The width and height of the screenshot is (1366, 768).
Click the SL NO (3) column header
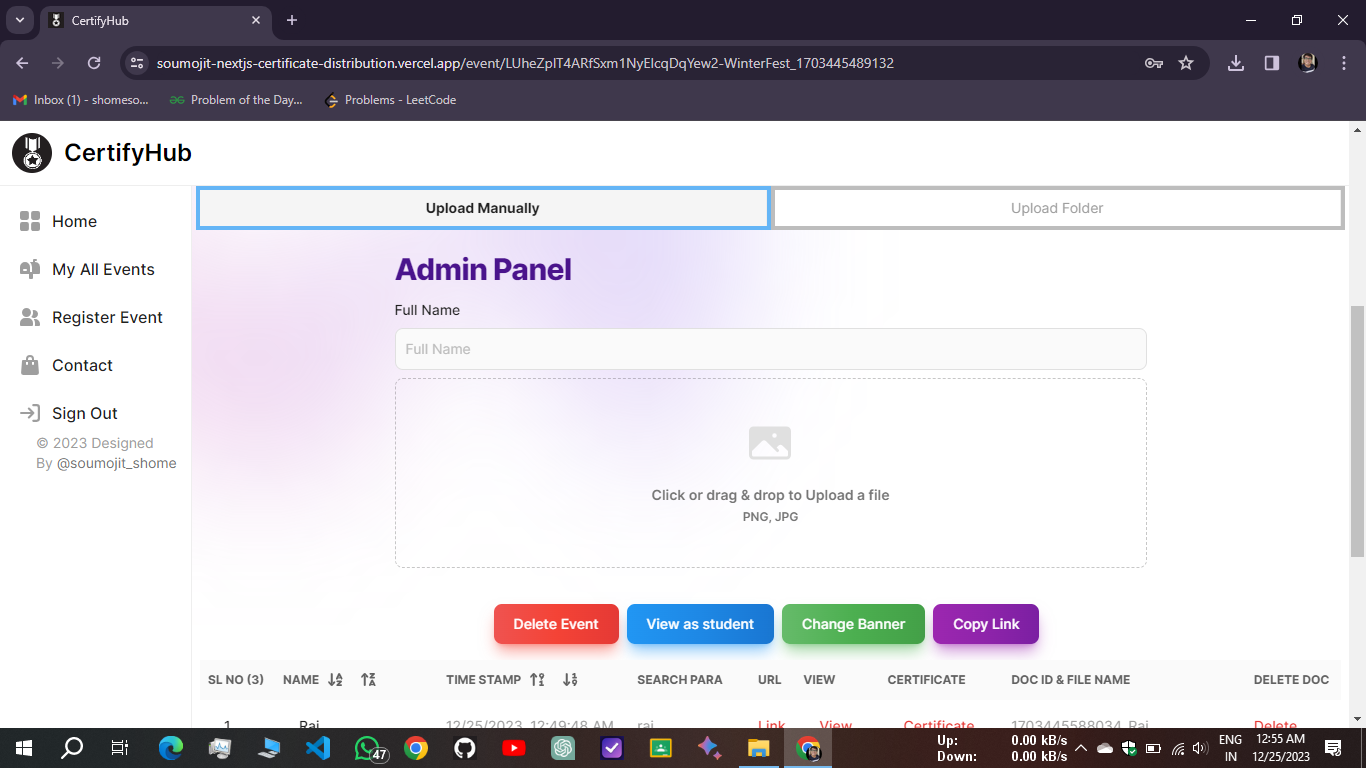(x=236, y=679)
